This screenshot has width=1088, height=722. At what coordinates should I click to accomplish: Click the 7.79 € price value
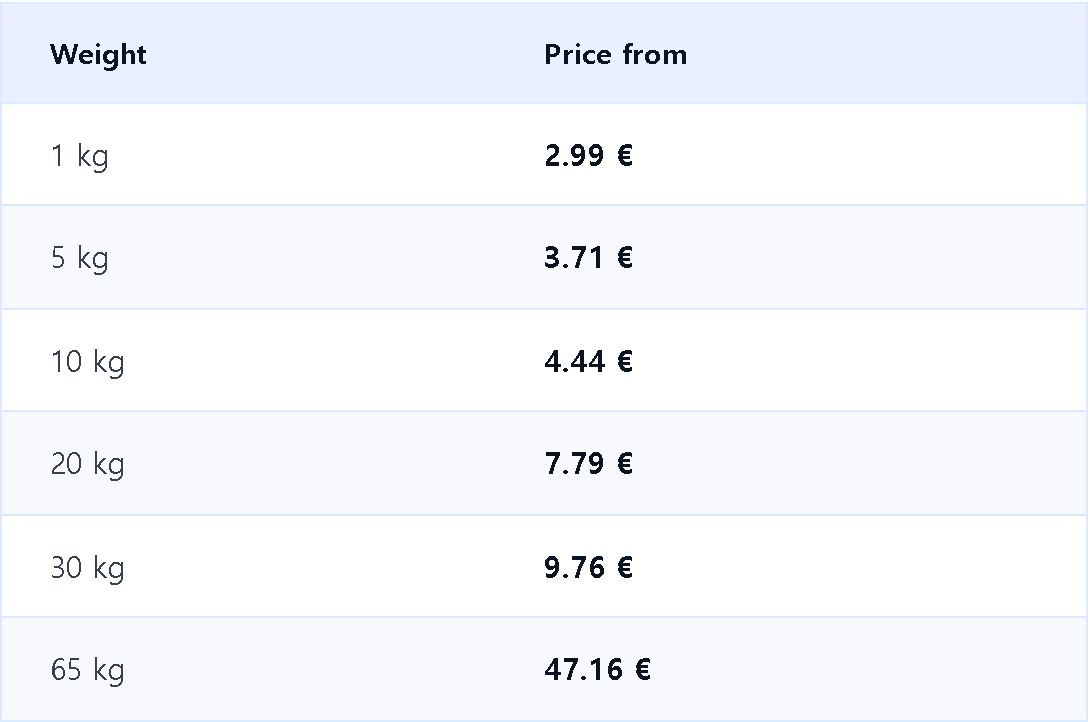(x=588, y=463)
